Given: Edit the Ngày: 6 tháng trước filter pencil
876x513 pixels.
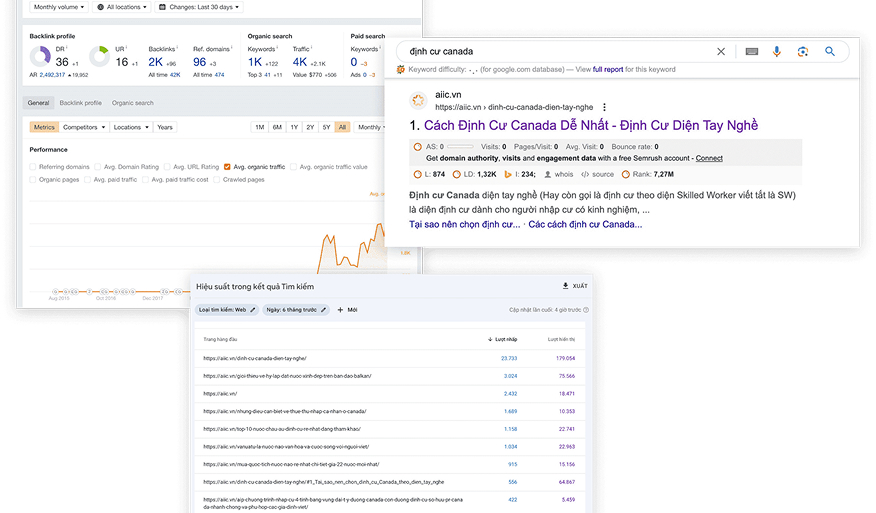Looking at the screenshot, I should click(323, 310).
